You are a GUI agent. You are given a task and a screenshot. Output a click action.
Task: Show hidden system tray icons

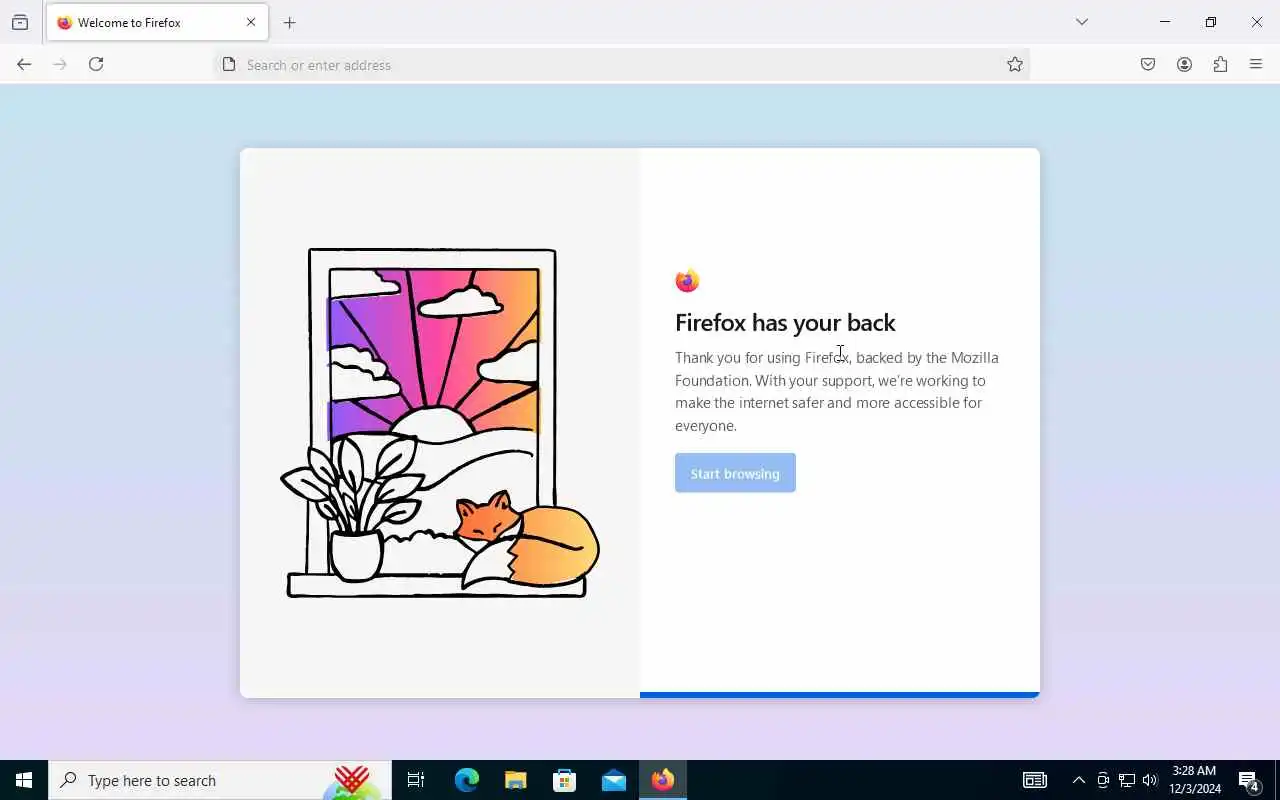pos(1079,780)
